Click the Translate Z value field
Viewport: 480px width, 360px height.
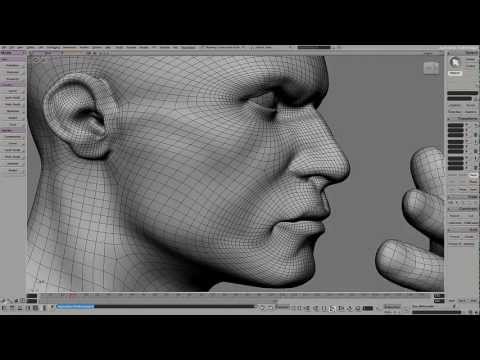(x=455, y=168)
